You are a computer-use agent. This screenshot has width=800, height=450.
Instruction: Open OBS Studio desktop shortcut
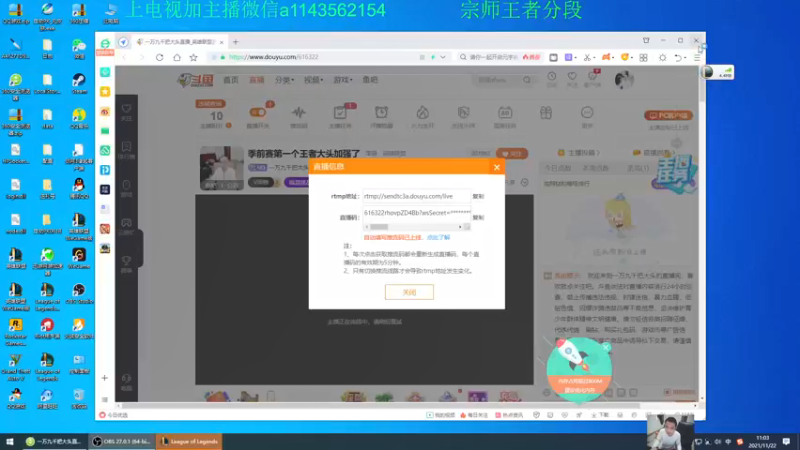coord(79,294)
